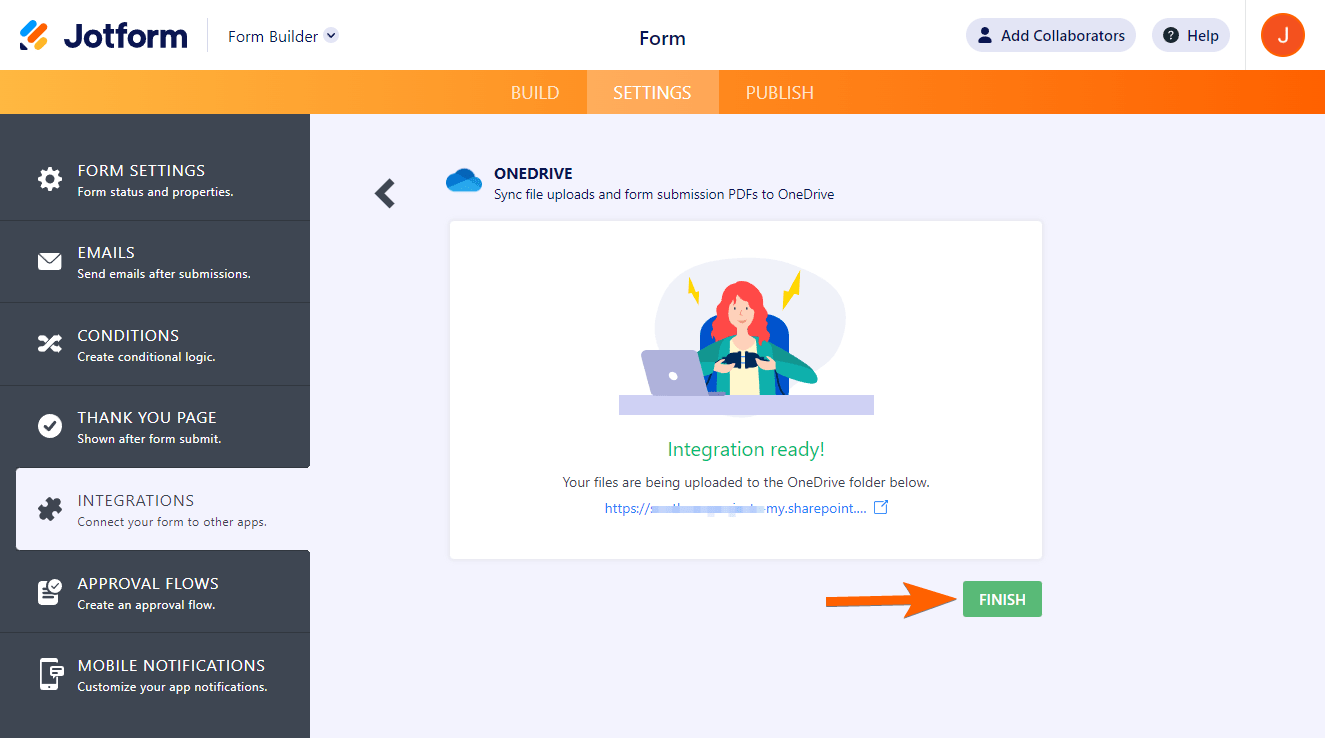This screenshot has height=738, width=1325.
Task: Click the Jotform logo
Action: point(103,36)
